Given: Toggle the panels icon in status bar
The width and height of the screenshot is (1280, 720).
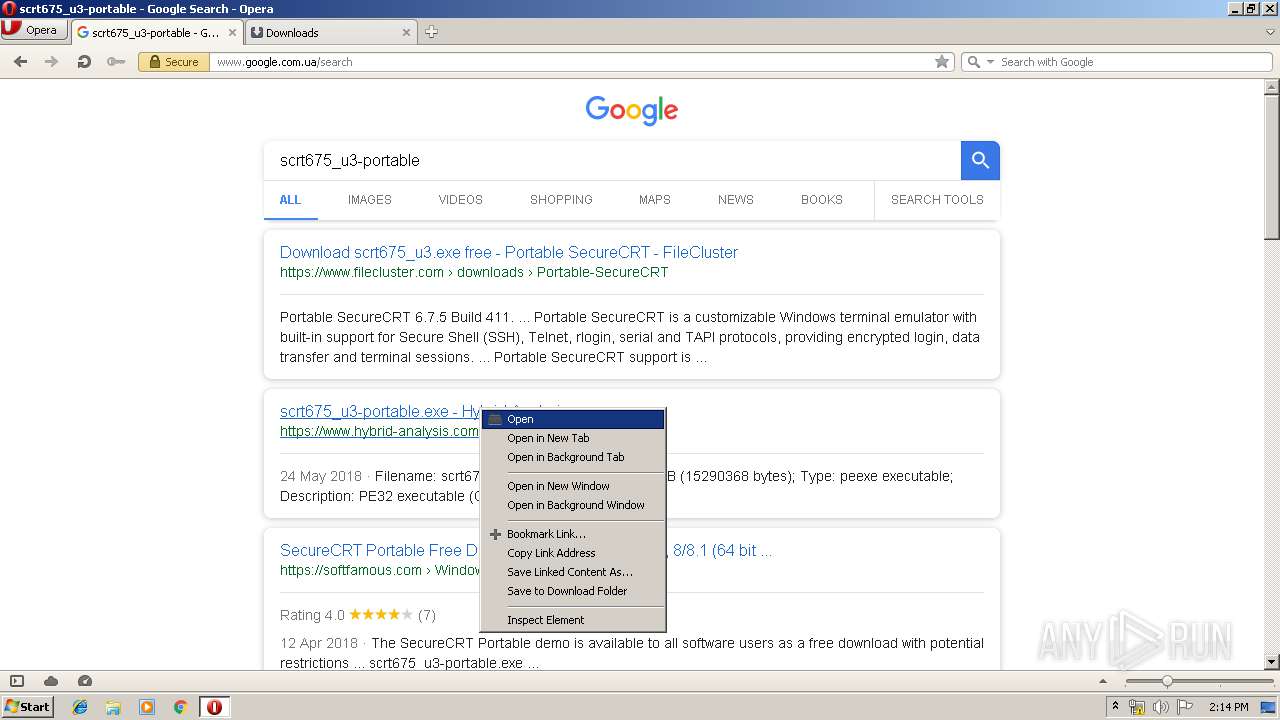Looking at the screenshot, I should point(17,681).
